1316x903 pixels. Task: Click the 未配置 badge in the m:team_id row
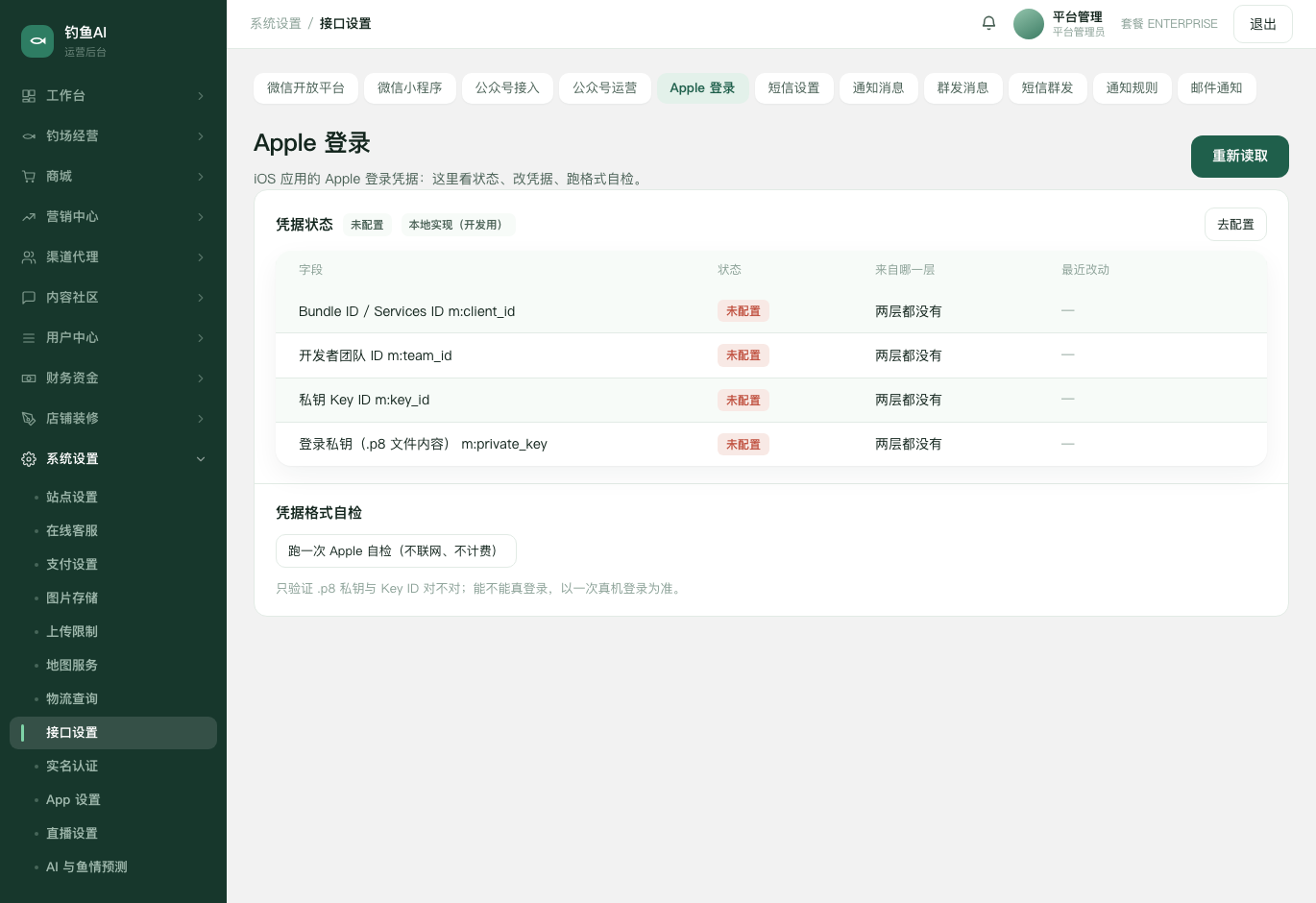click(743, 355)
